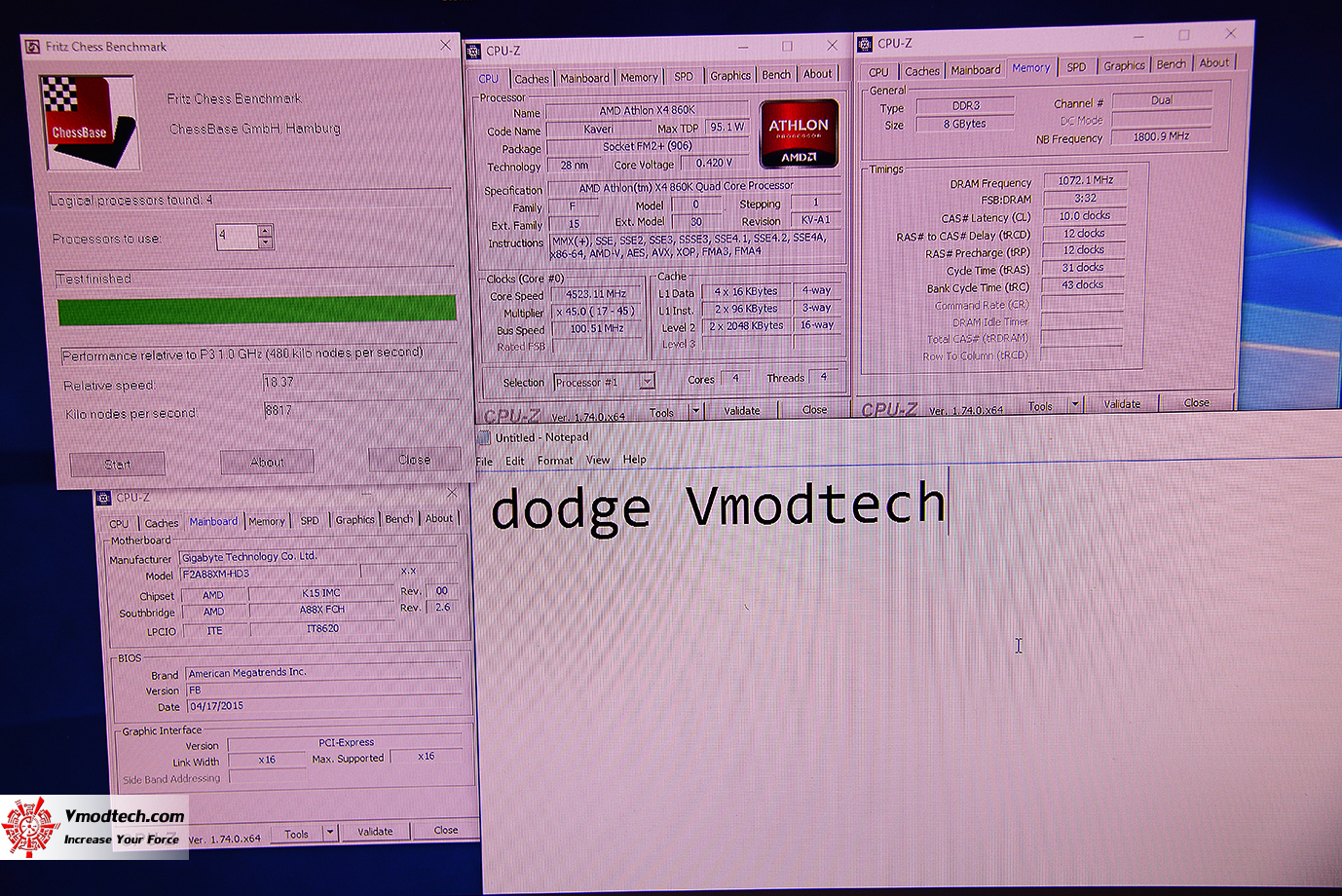Click the Package value 'Socket FM2+ (906)'
This screenshot has width=1342, height=896.
click(x=647, y=146)
